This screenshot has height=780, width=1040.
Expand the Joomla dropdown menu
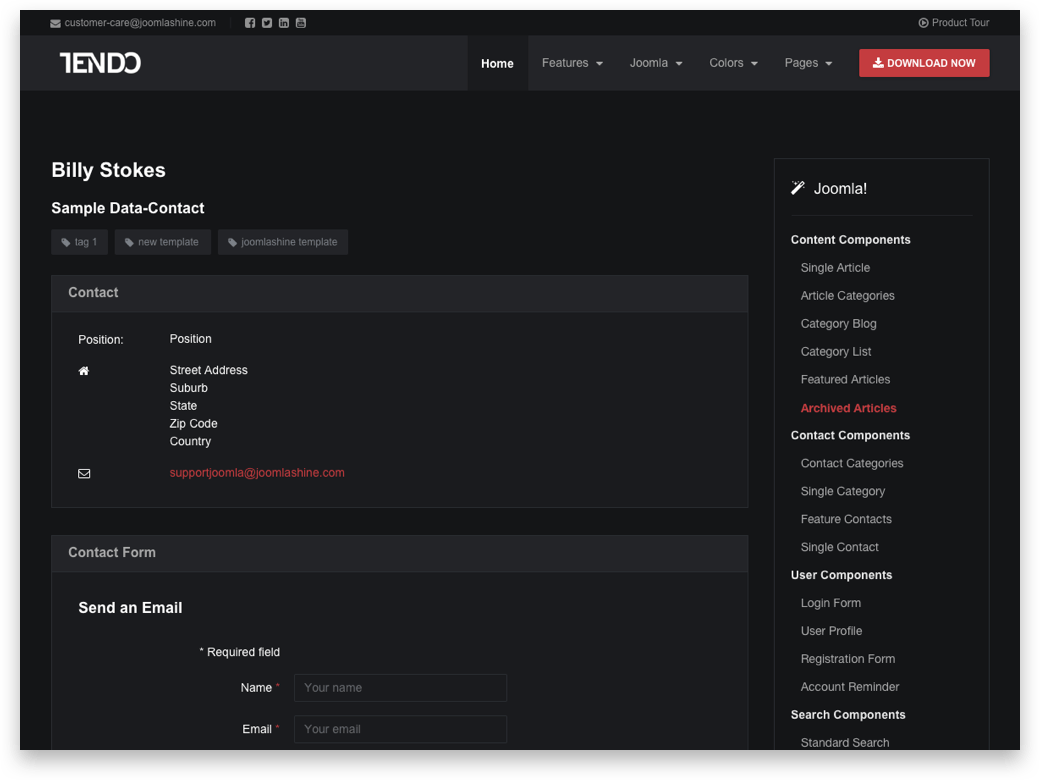pyautogui.click(x=656, y=63)
